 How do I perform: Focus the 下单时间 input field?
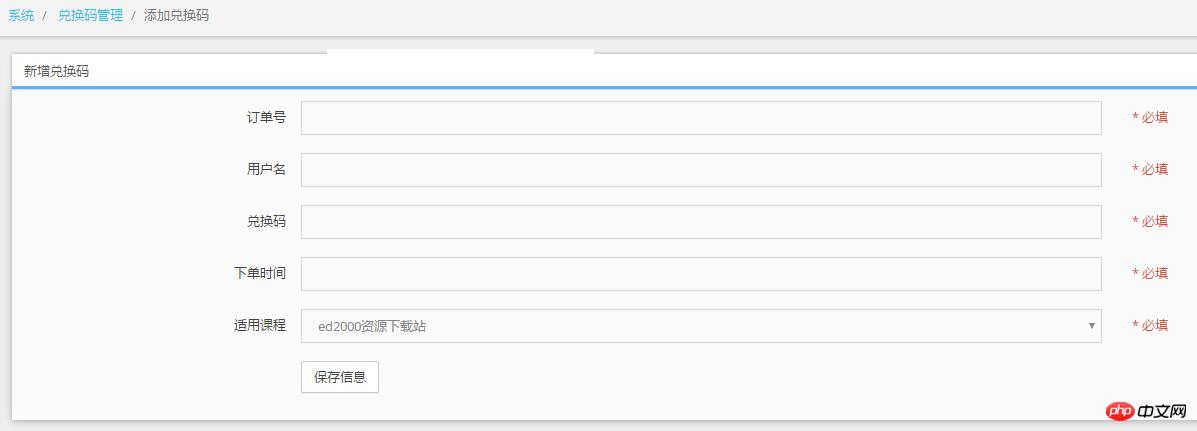(700, 274)
